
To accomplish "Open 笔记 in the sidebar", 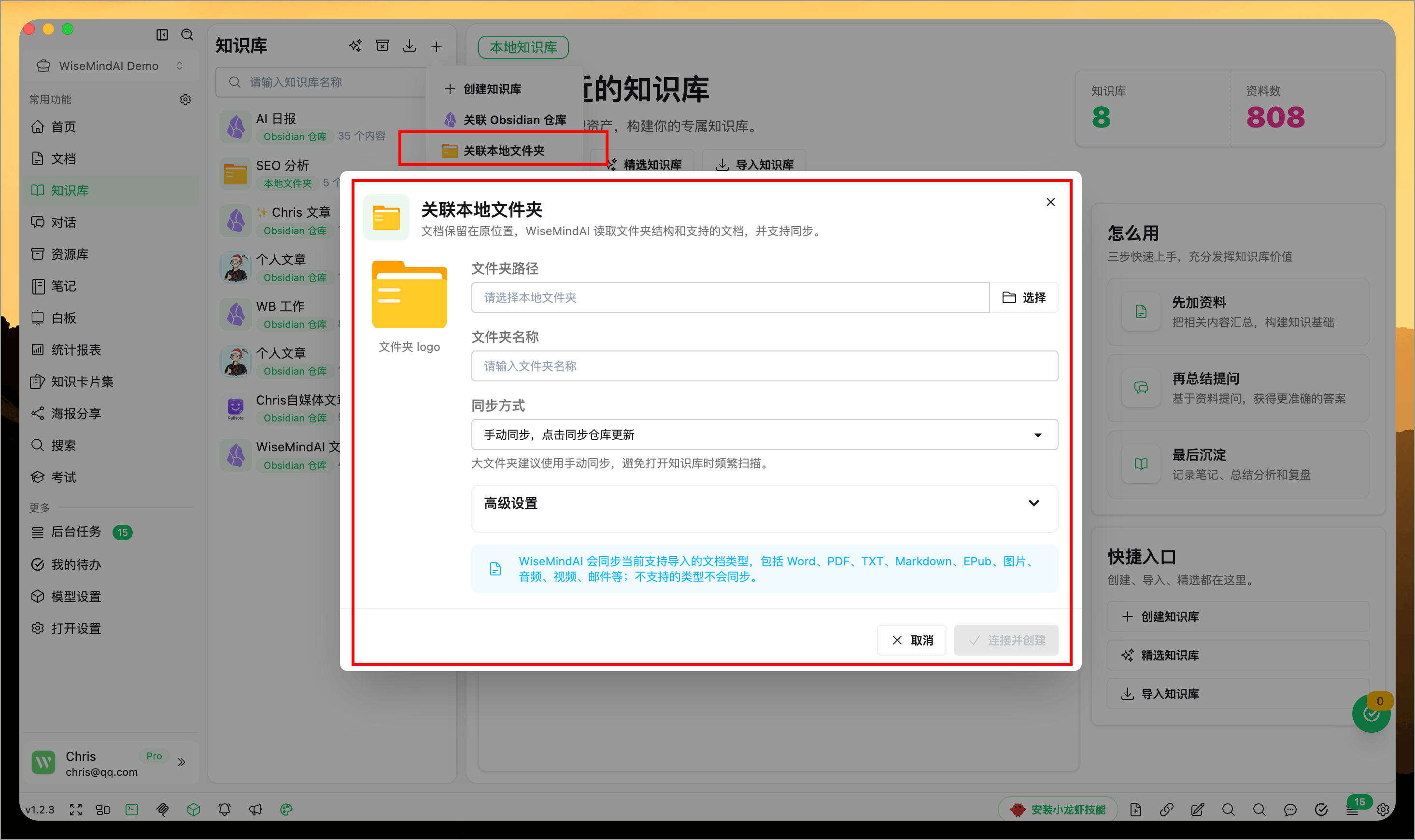I will coord(111,286).
